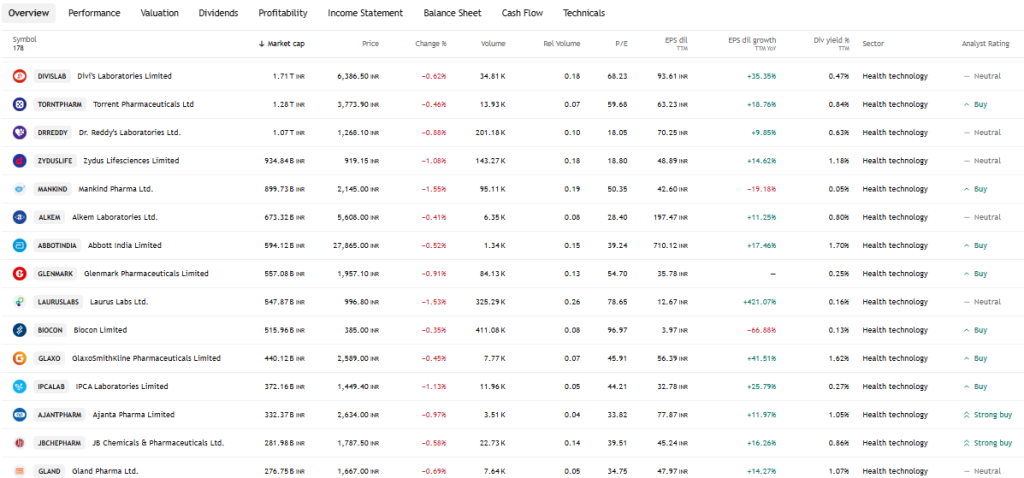Click the Zydus Lifesciences logo icon

click(20, 161)
